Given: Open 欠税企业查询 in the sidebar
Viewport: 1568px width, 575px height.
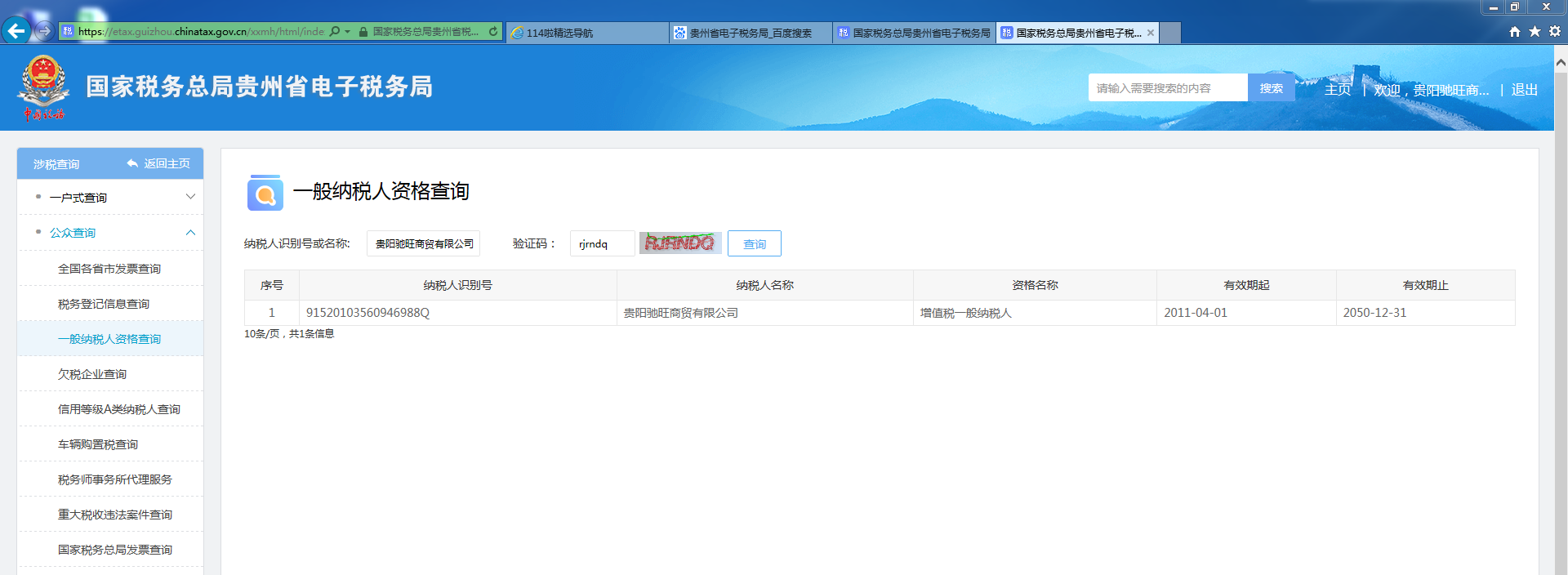Looking at the screenshot, I should [x=92, y=374].
